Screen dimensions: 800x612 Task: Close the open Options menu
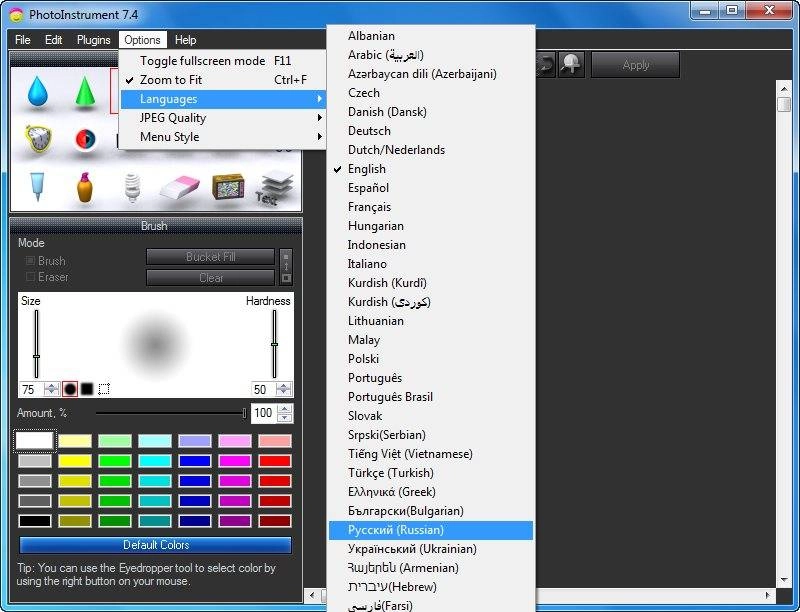(x=142, y=40)
